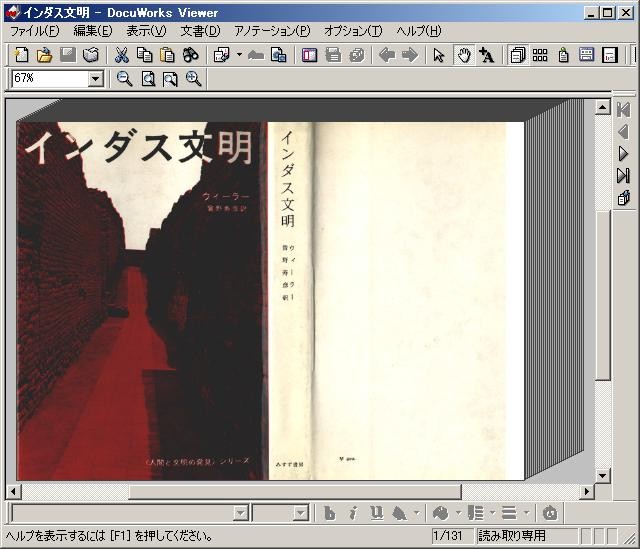Screen dimensions: 640x549
Task: Open the font name dropdown
Action: click(x=241, y=513)
